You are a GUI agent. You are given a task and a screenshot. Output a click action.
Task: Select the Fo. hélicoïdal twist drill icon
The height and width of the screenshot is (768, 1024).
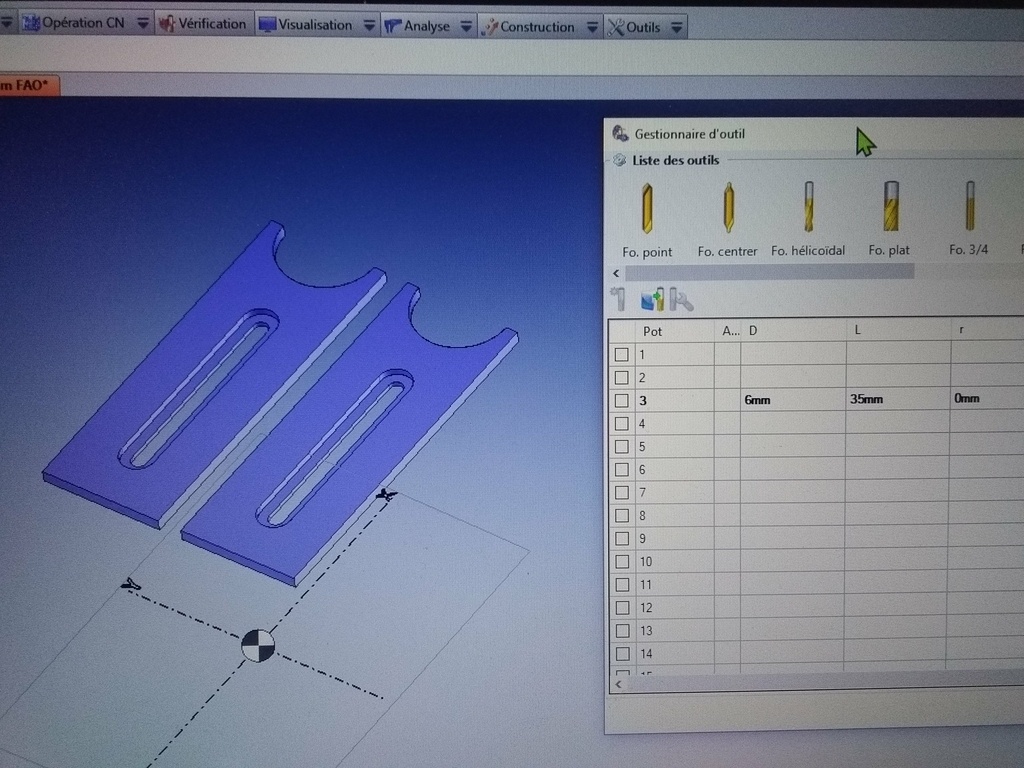pos(808,206)
